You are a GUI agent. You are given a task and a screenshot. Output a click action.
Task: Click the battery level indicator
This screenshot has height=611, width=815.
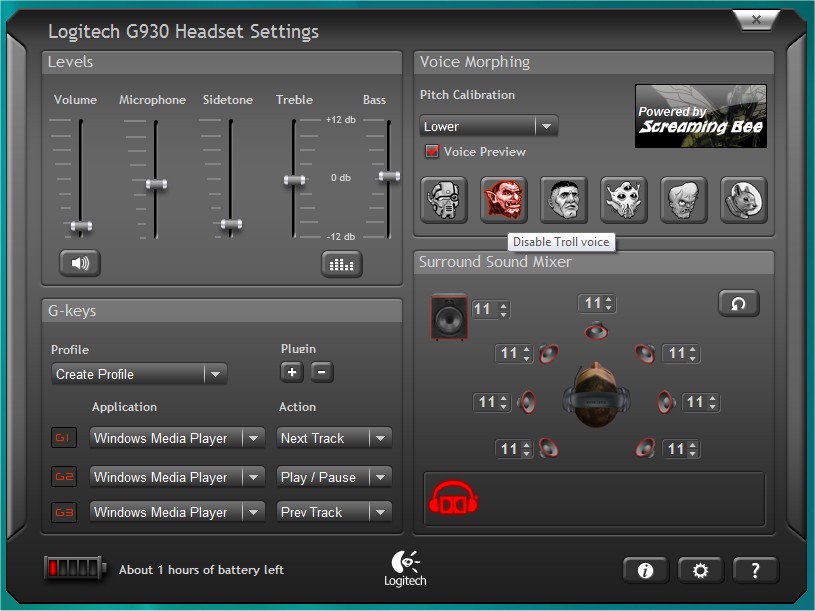[75, 568]
